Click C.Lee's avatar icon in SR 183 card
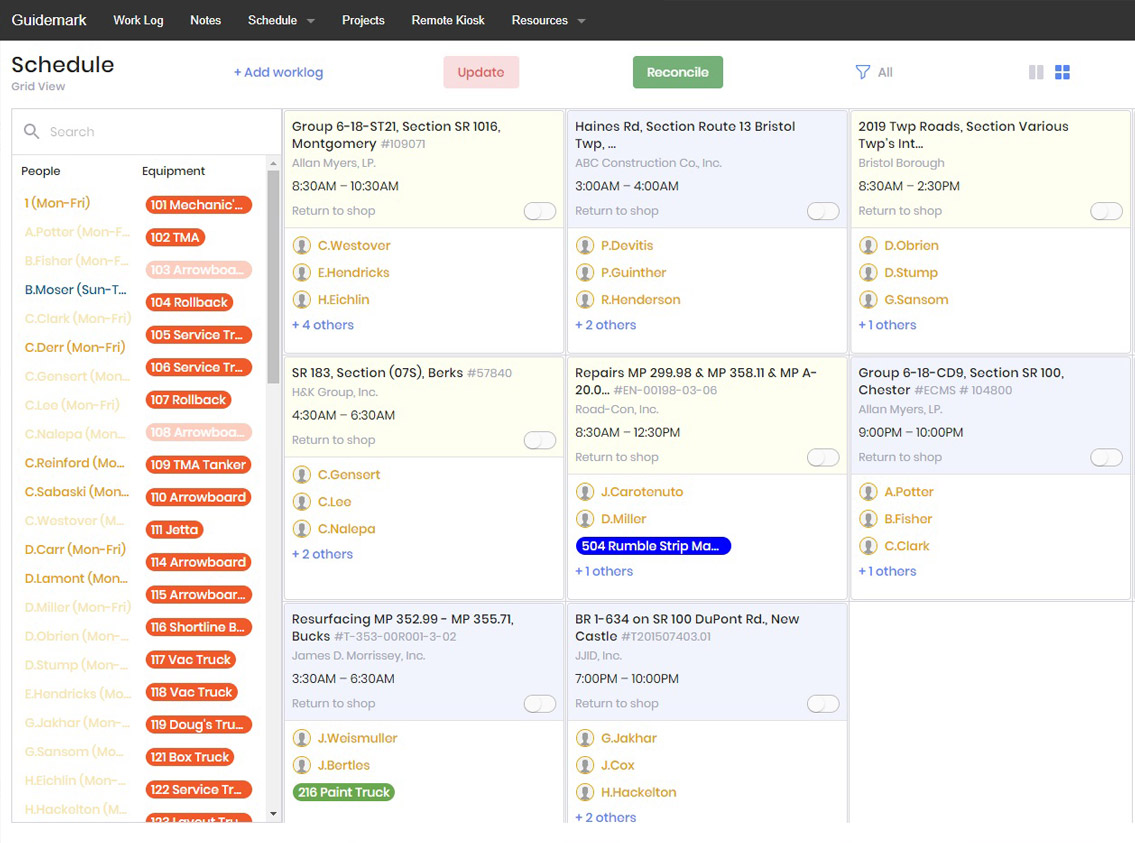This screenshot has width=1135, height=843. (301, 501)
